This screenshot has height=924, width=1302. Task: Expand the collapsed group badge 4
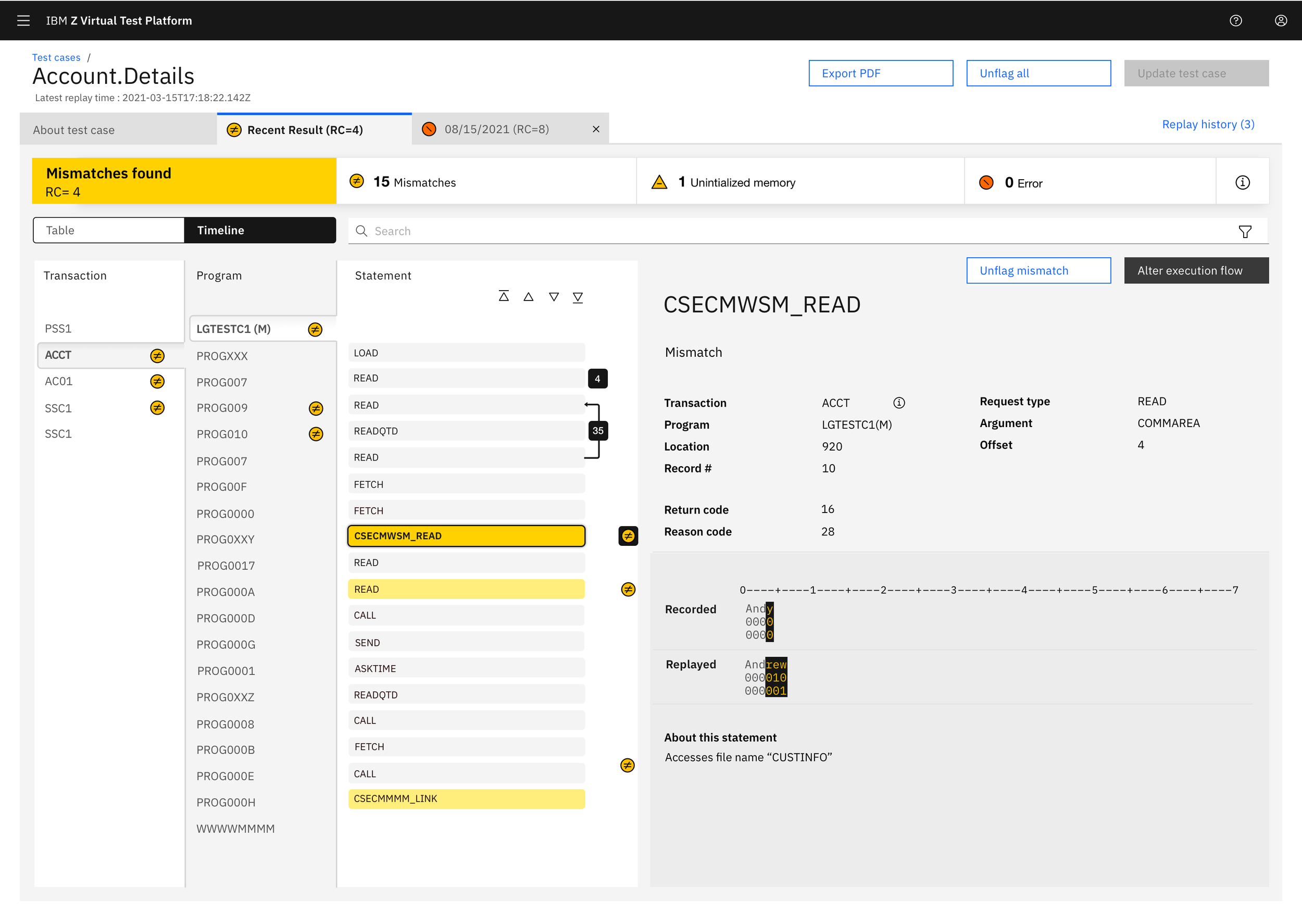pos(597,378)
